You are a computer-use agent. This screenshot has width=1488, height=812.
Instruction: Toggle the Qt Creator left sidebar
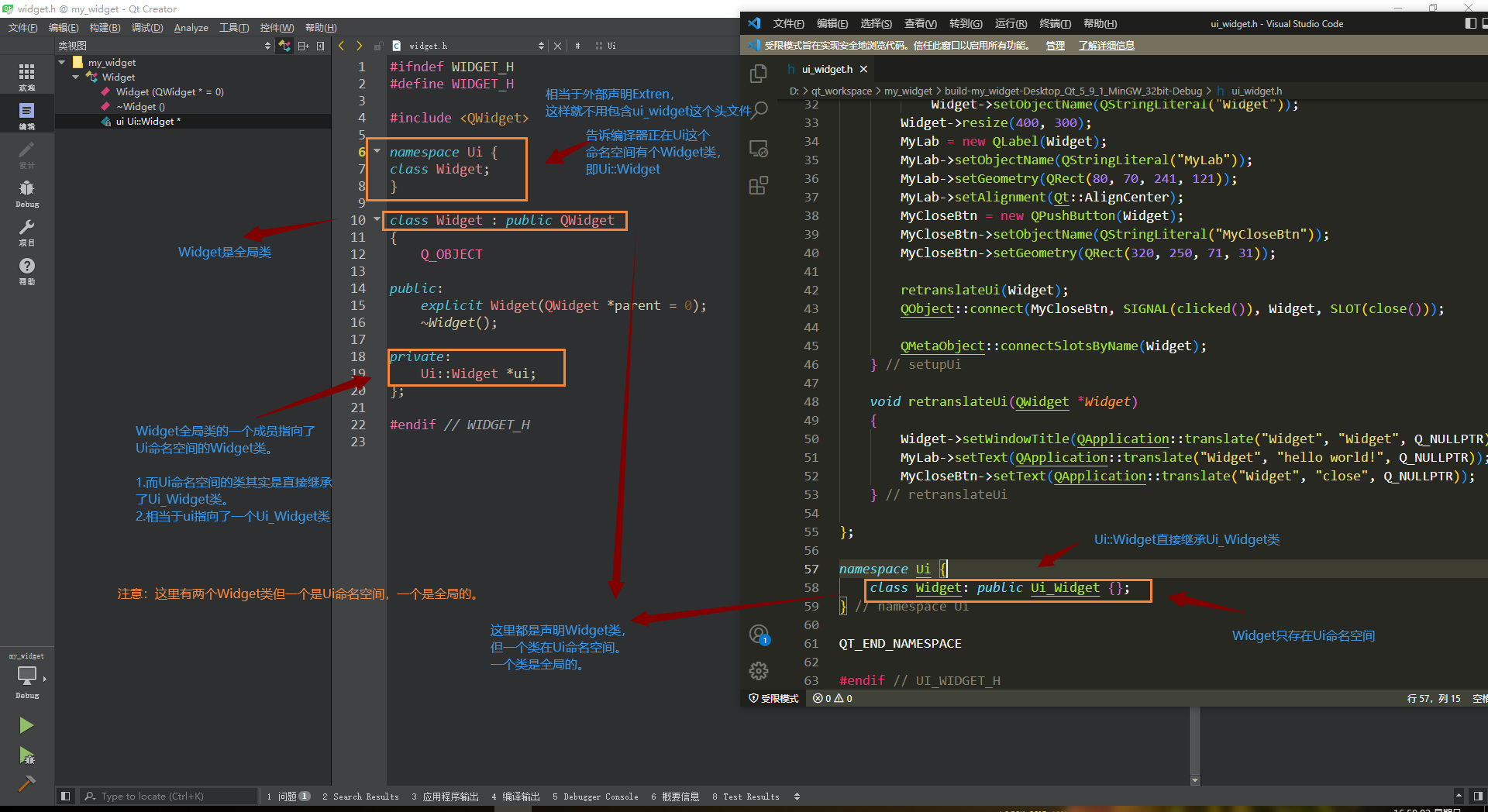pyautogui.click(x=66, y=796)
